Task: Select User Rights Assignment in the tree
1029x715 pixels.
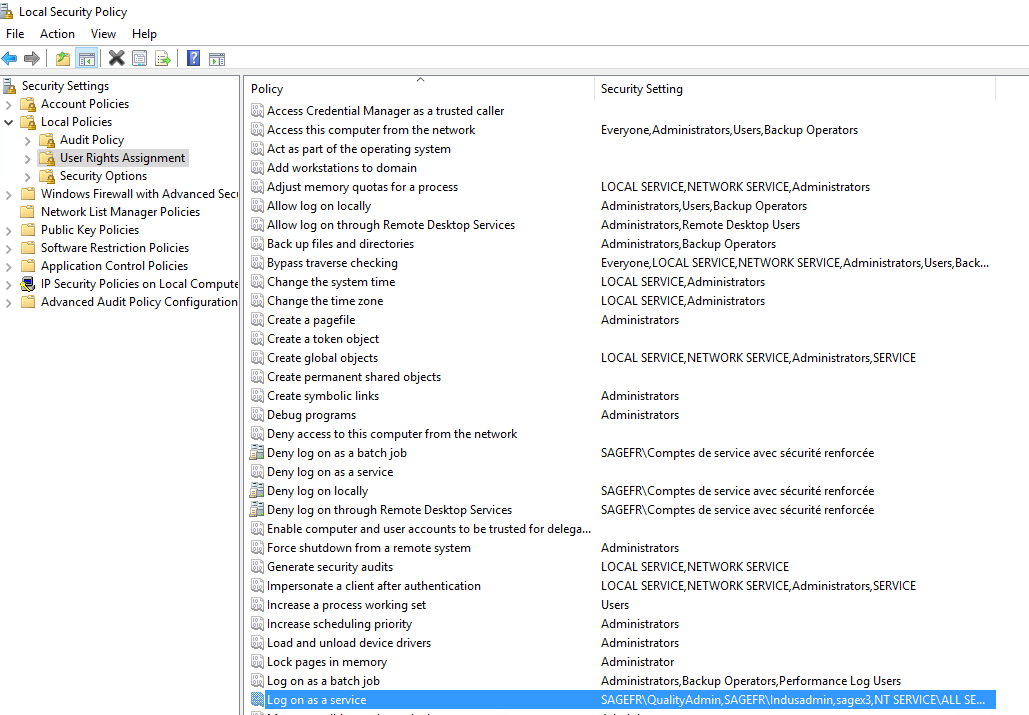Action: (x=122, y=158)
